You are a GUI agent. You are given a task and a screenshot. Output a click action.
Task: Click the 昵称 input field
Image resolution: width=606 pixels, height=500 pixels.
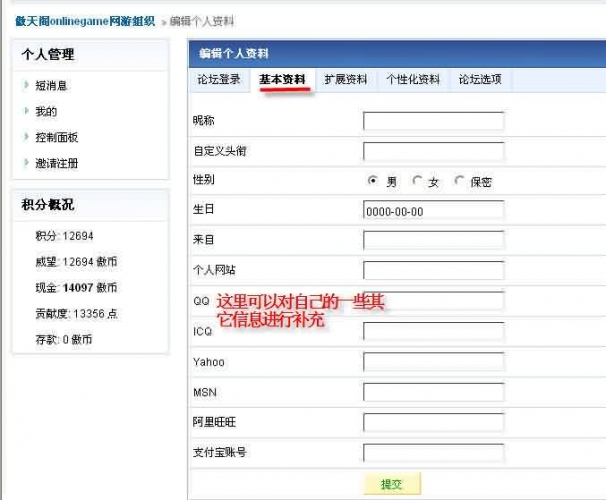coord(433,122)
